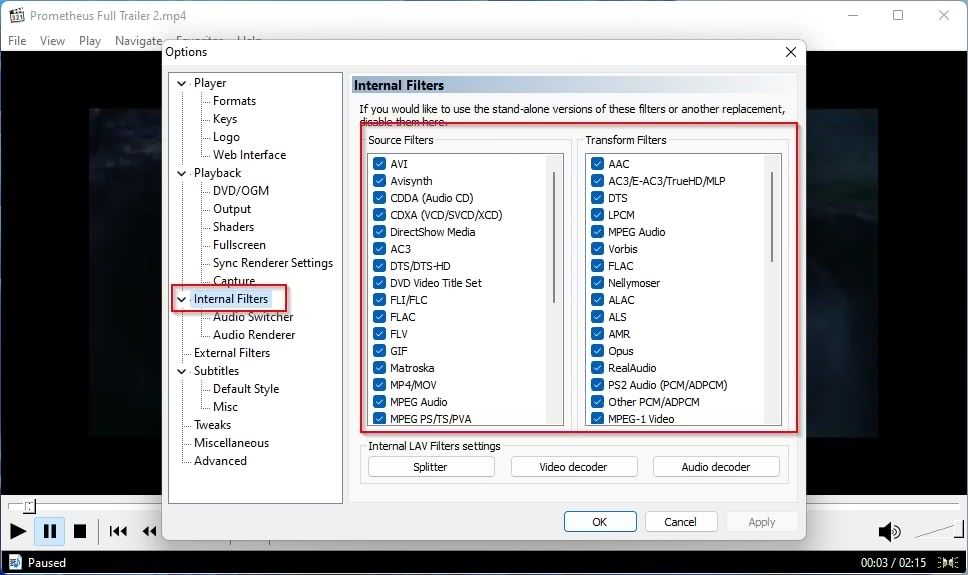
Task: Open the Play menu
Action: pos(90,41)
